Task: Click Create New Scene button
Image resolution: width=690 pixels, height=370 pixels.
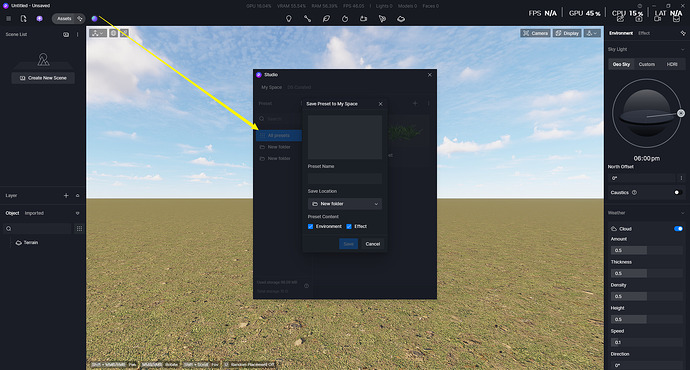Action: [43, 78]
